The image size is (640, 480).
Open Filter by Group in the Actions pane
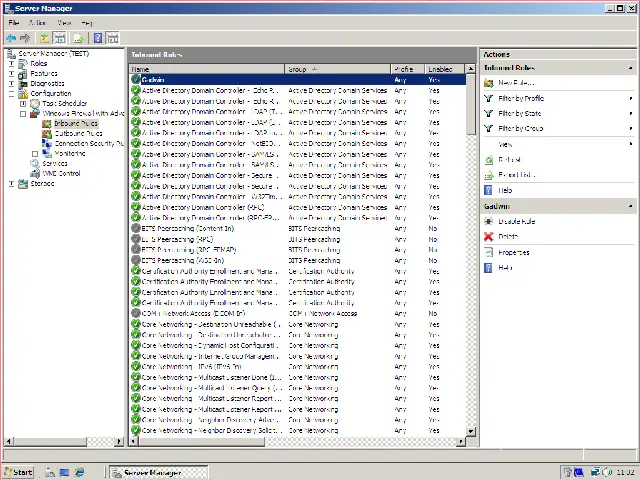tap(520, 129)
